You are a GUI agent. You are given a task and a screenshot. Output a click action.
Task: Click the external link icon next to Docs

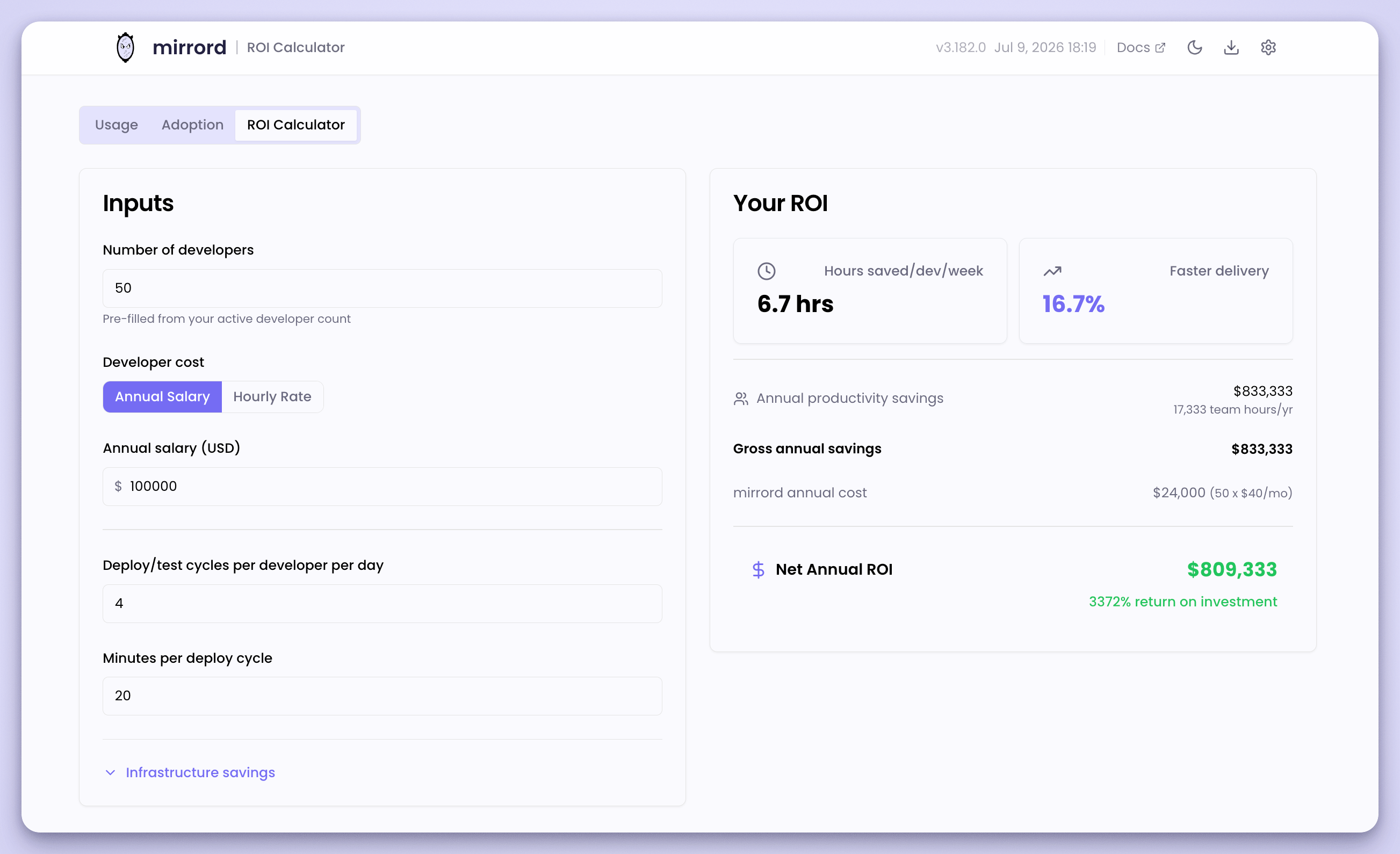(1160, 48)
